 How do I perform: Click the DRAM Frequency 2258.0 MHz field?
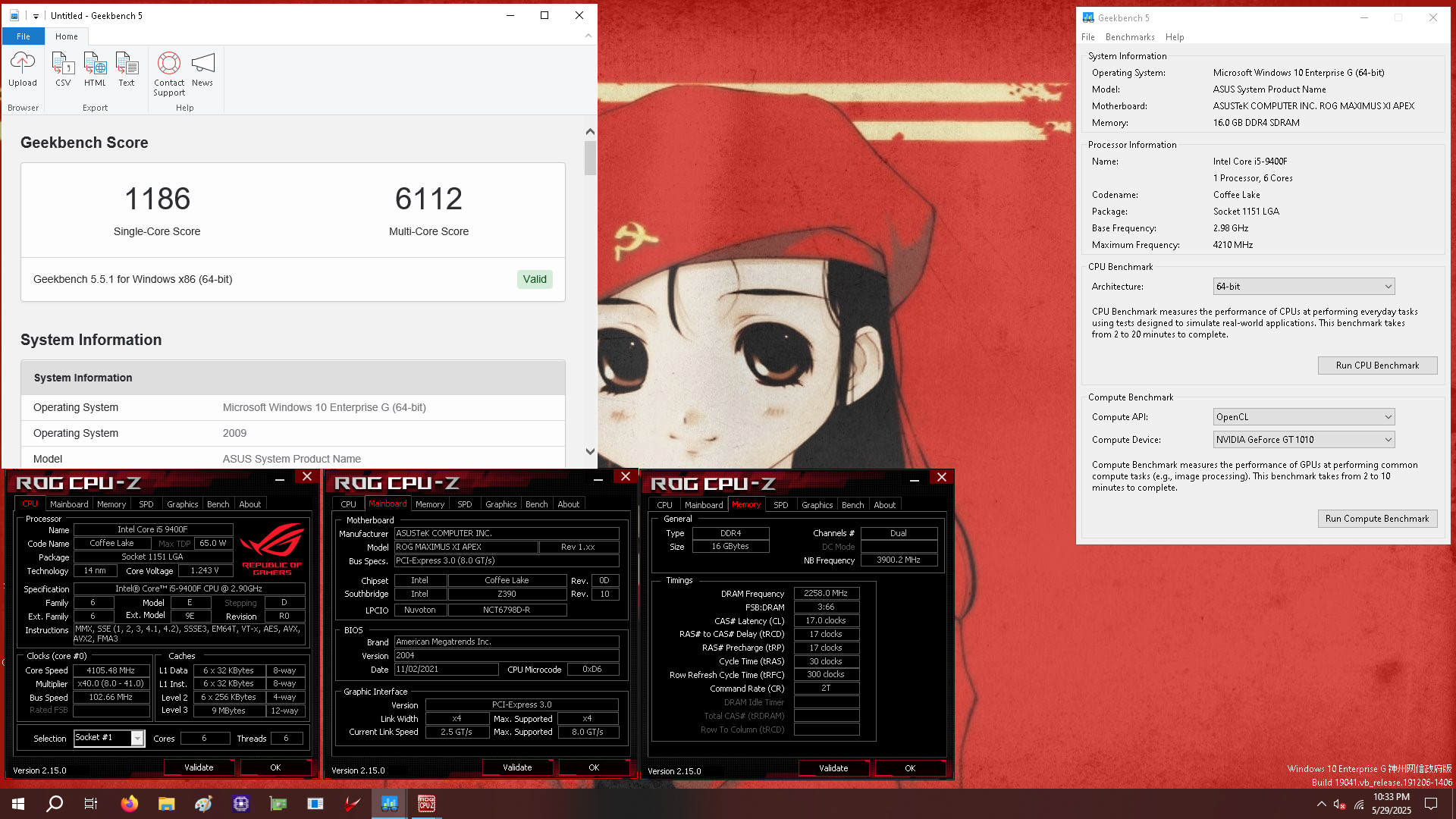click(826, 594)
